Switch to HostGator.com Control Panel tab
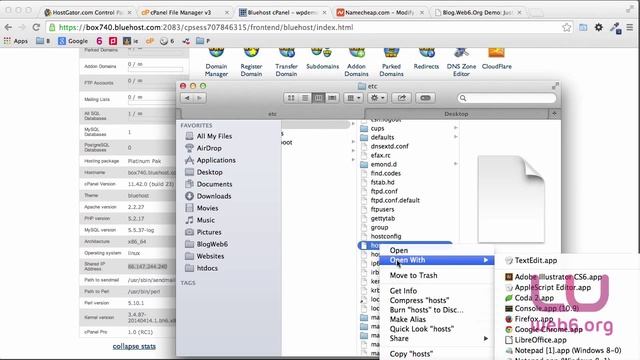 pyautogui.click(x=88, y=13)
